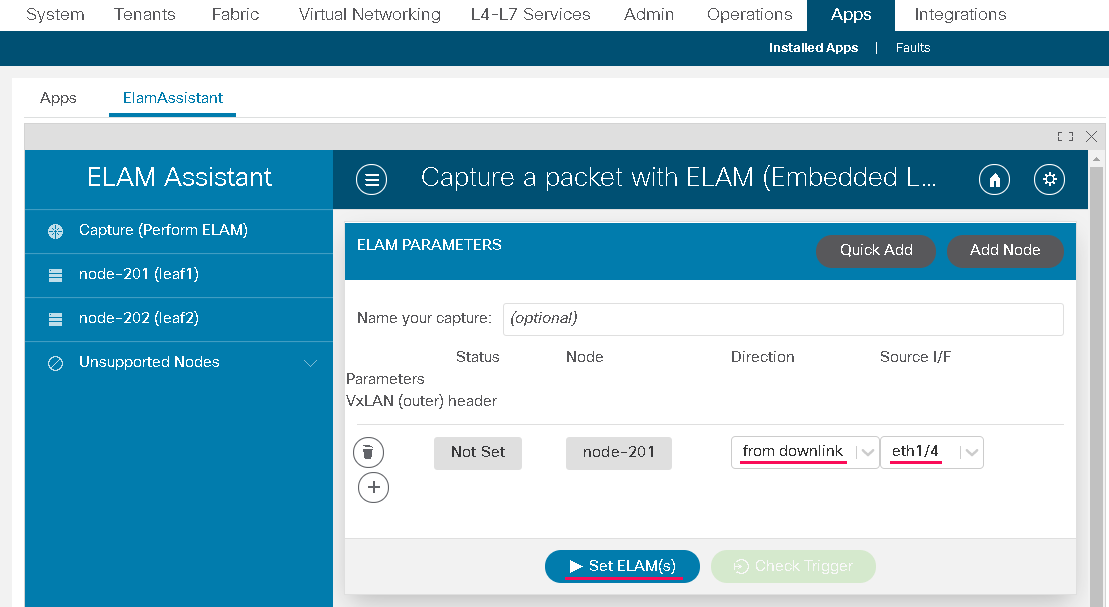Click the ELAM Assistant sidebar title
This screenshot has width=1109, height=607.
click(x=179, y=177)
